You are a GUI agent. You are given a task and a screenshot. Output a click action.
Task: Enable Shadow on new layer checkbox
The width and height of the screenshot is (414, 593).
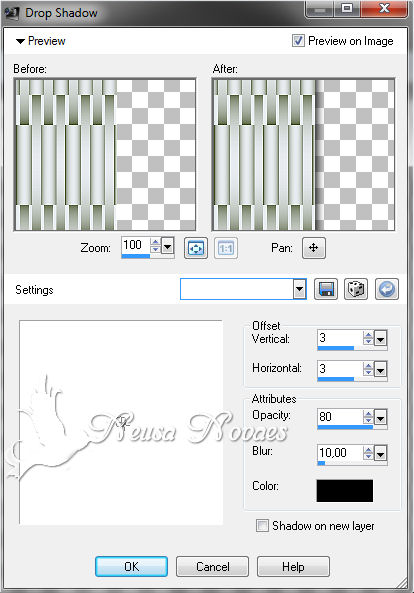point(262,526)
